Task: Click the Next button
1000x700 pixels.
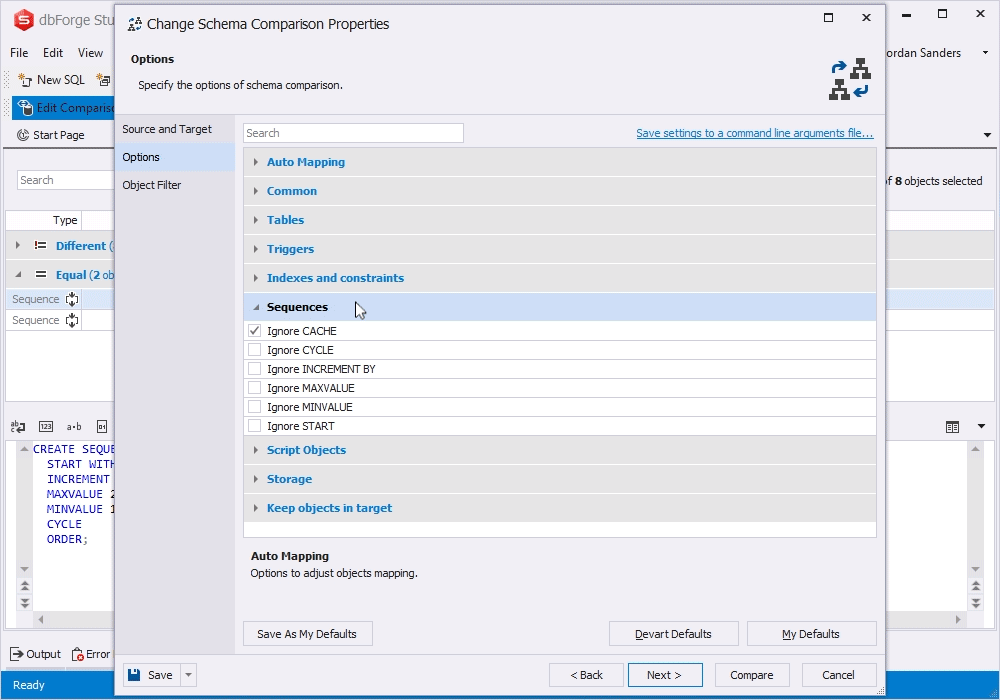Action: pyautogui.click(x=665, y=674)
